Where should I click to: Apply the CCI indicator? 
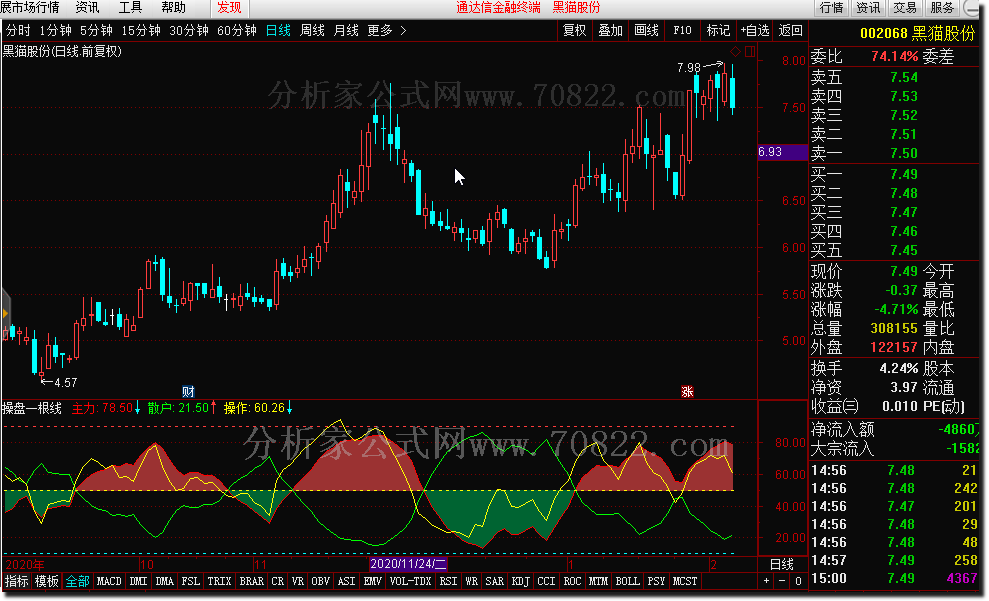click(546, 581)
